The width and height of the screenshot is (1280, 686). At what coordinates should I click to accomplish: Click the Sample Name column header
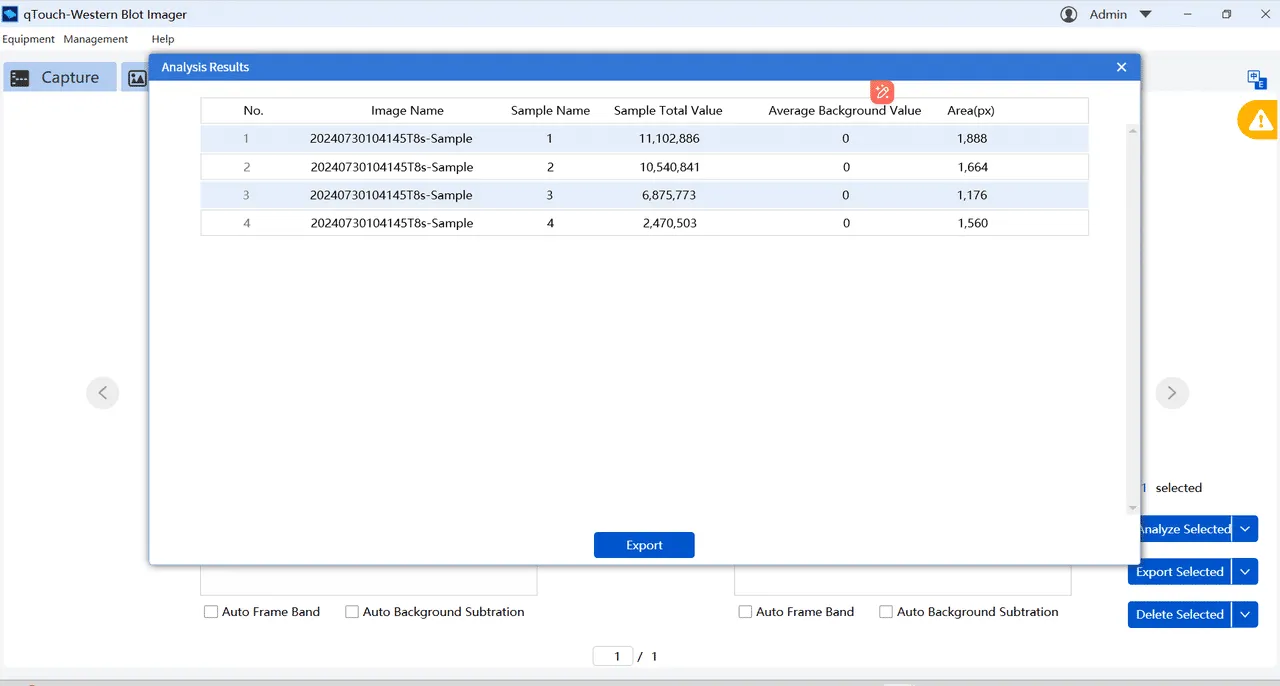[x=550, y=111]
